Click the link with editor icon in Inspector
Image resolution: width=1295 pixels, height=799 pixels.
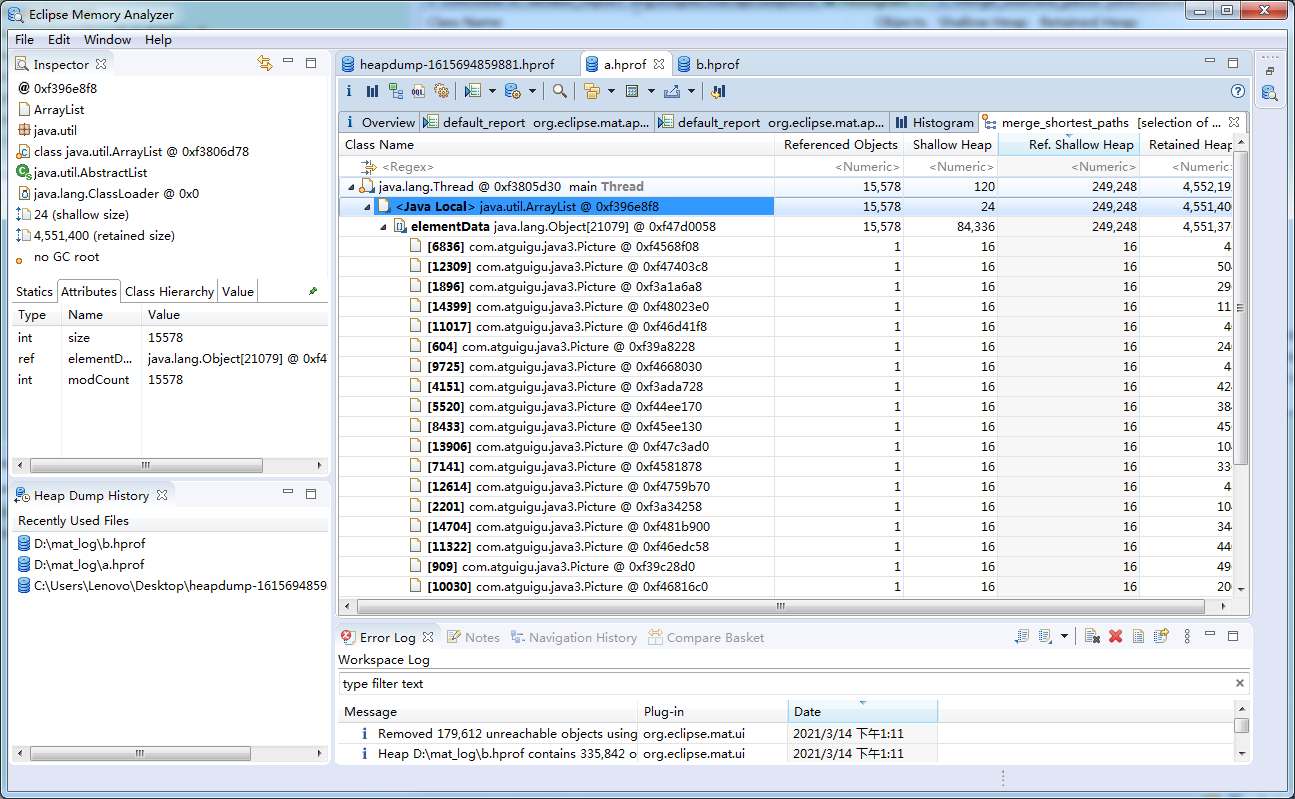[x=265, y=63]
